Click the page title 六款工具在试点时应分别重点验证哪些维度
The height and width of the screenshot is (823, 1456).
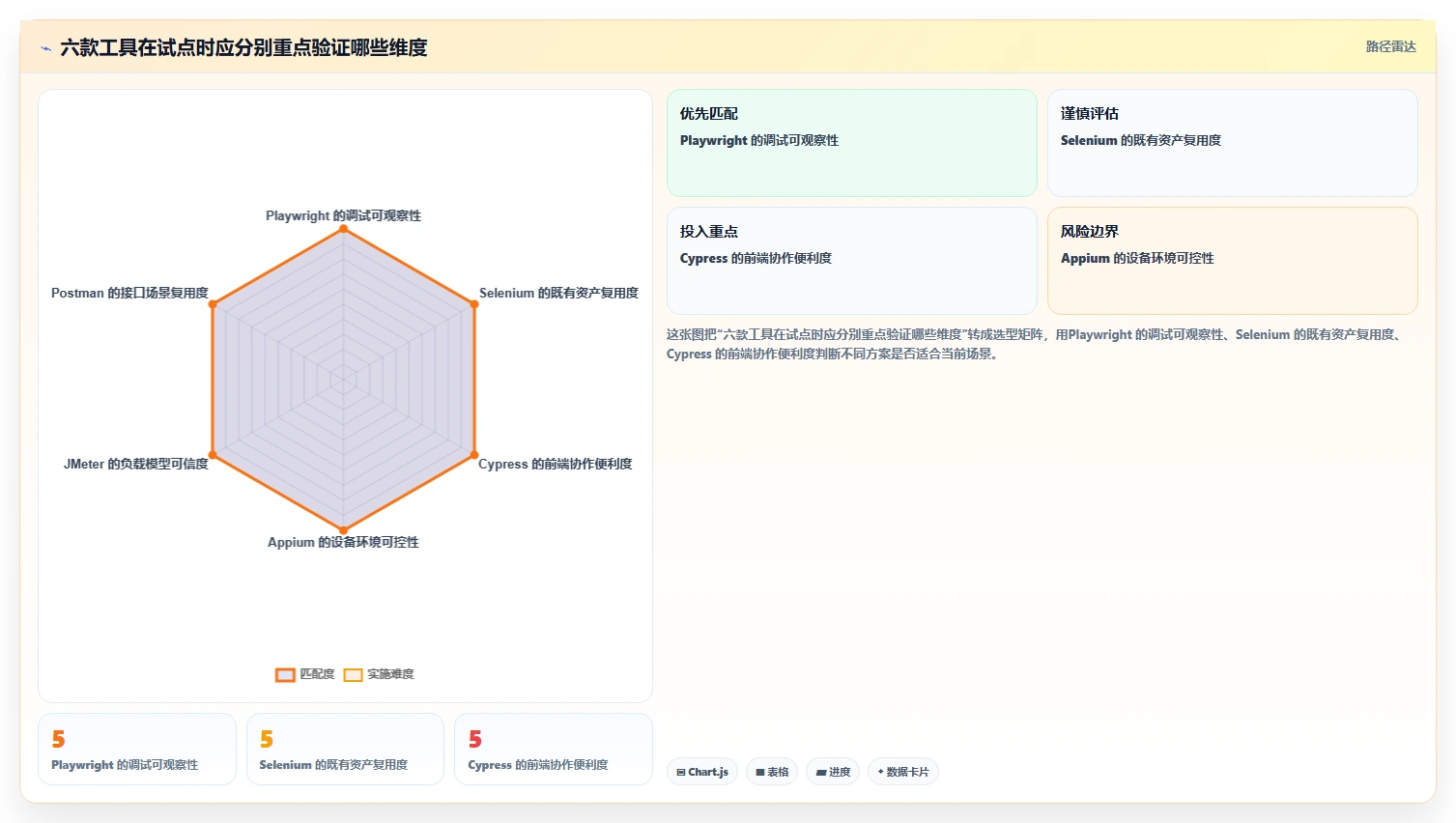click(243, 47)
